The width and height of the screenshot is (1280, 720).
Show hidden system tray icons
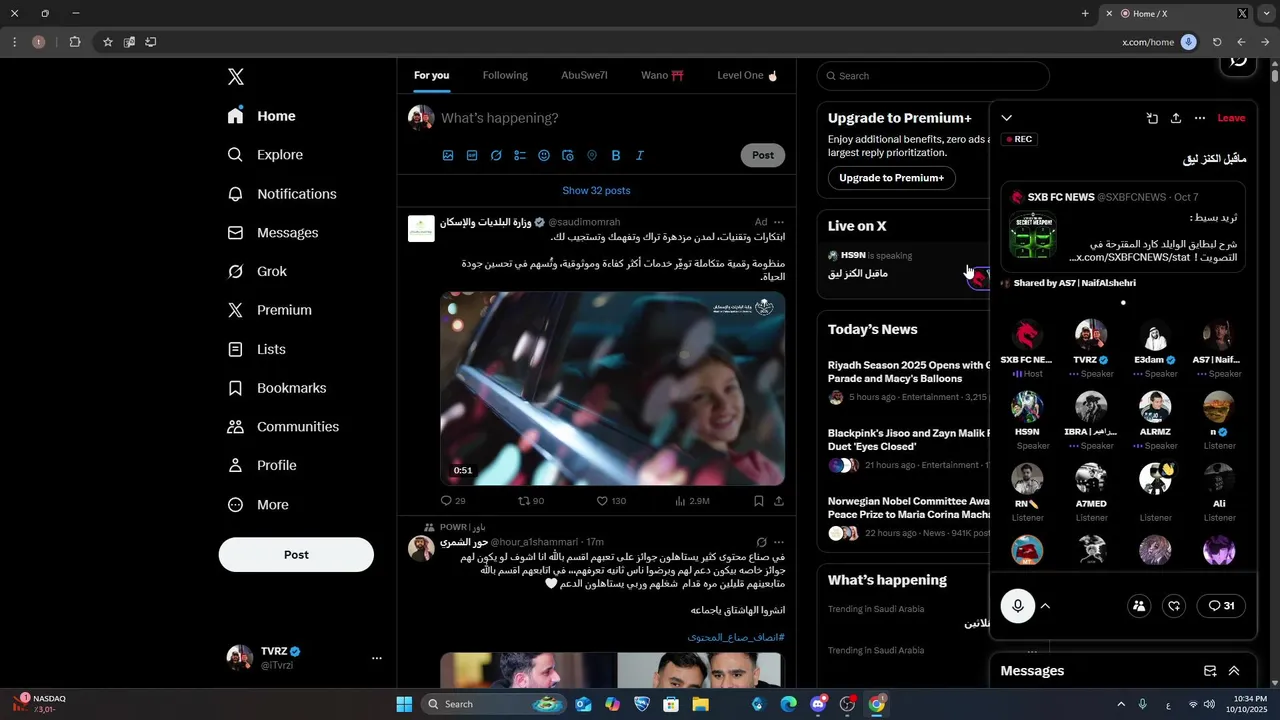(1120, 704)
